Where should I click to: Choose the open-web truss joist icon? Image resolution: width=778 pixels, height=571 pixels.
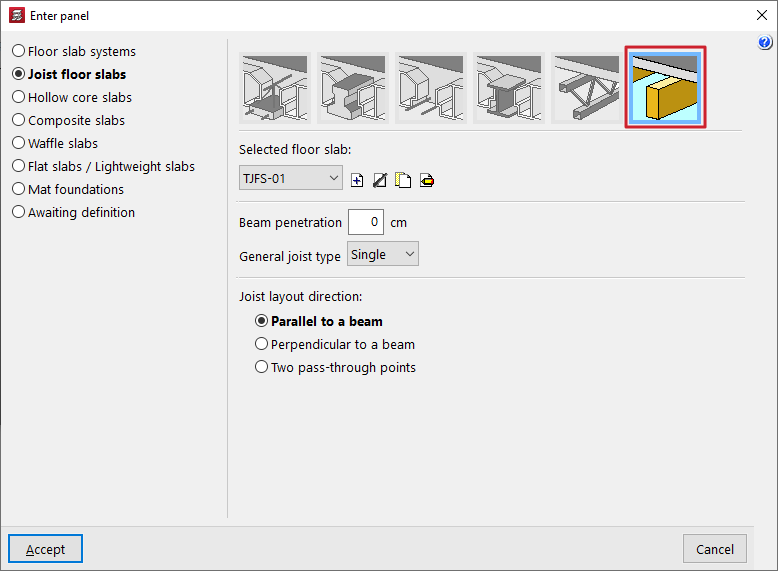tap(586, 87)
